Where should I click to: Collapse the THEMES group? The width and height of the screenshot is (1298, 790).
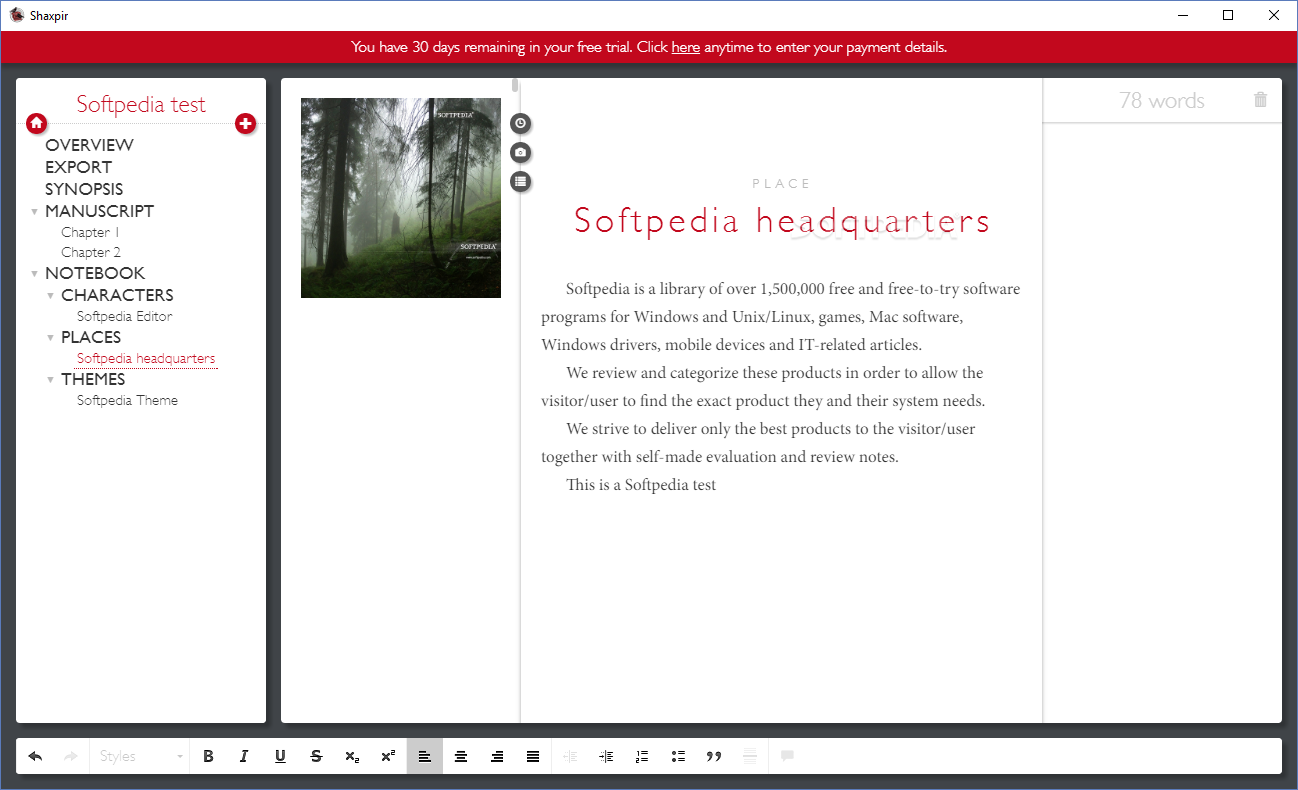50,380
